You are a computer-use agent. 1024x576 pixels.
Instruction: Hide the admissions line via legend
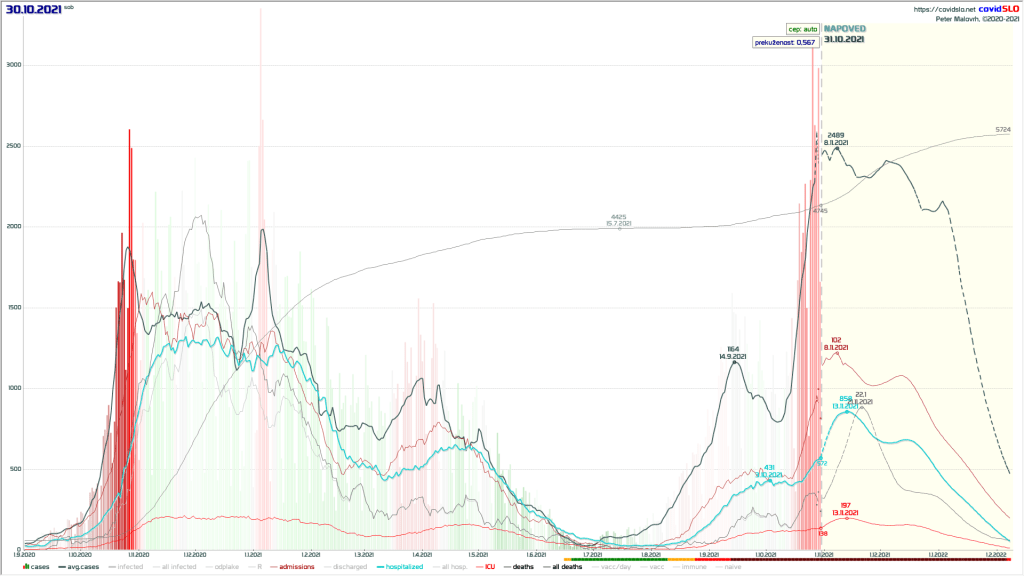pos(294,567)
